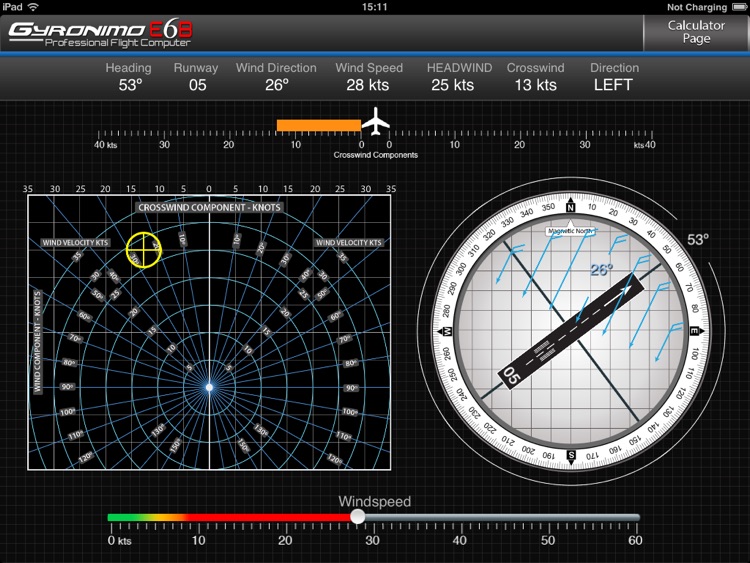Click the Heading label
Screen dimensions: 750x563
pos(128,68)
